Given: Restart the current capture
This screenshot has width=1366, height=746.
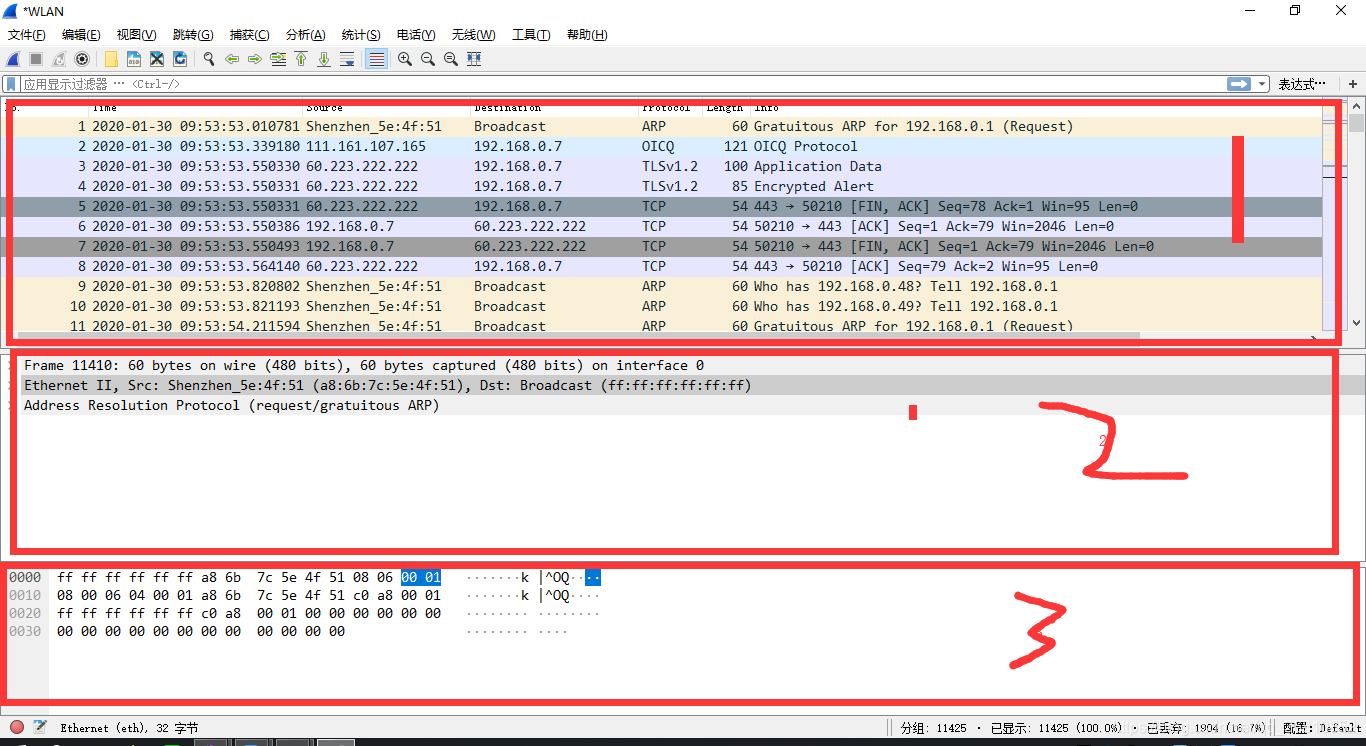Looking at the screenshot, I should coord(59,59).
